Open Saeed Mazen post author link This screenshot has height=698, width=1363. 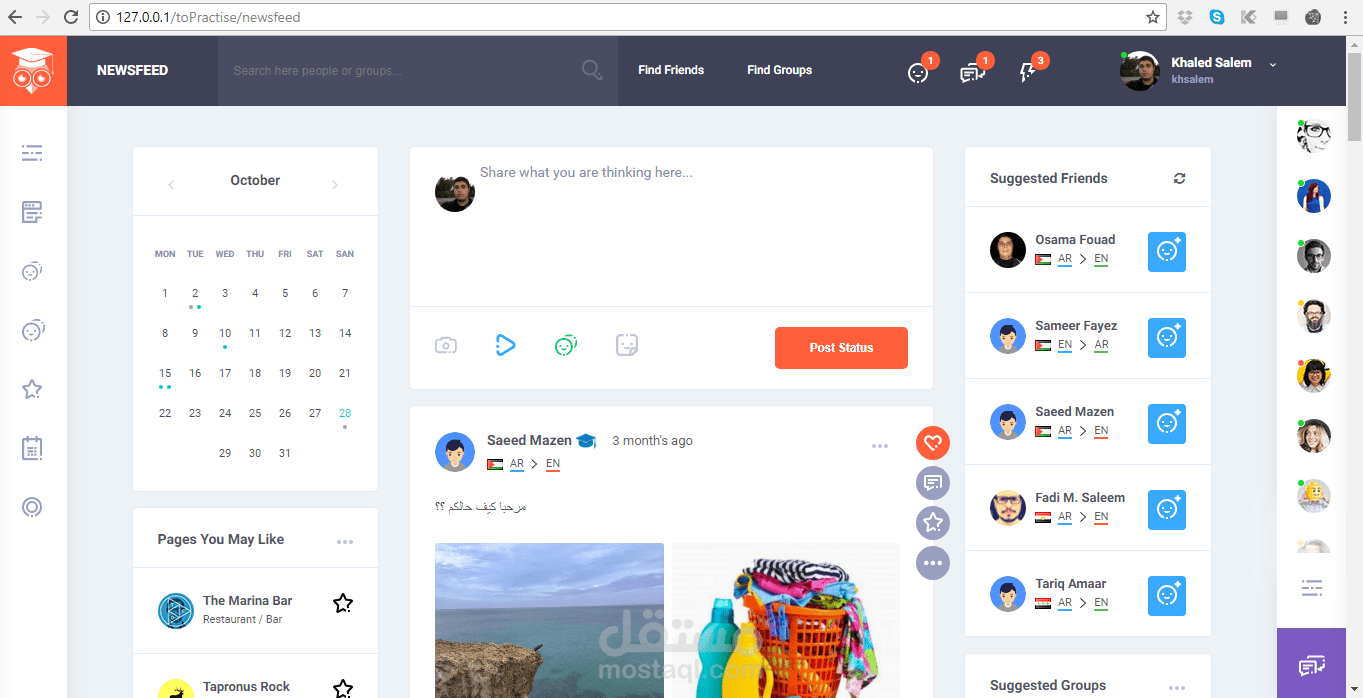[x=529, y=440]
